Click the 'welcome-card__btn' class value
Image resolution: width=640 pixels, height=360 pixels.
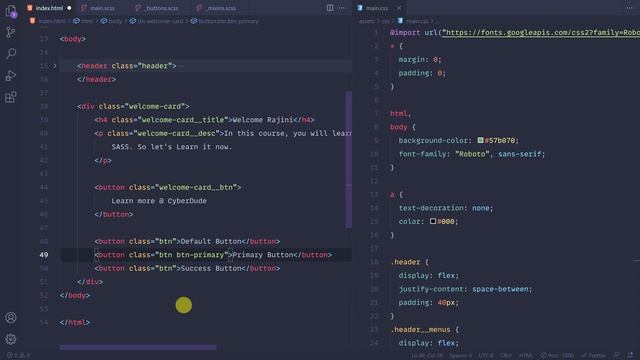(x=196, y=187)
